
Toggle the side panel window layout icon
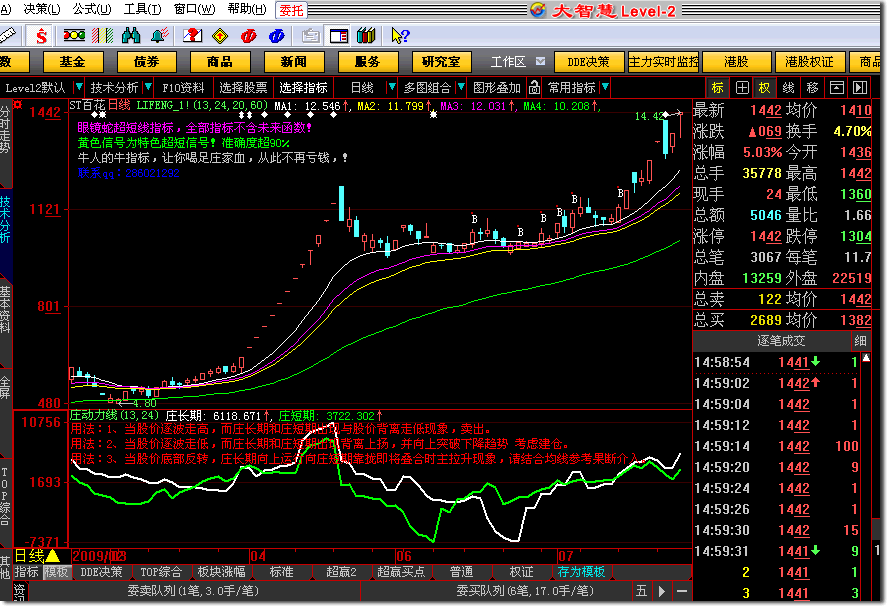[x=339, y=36]
